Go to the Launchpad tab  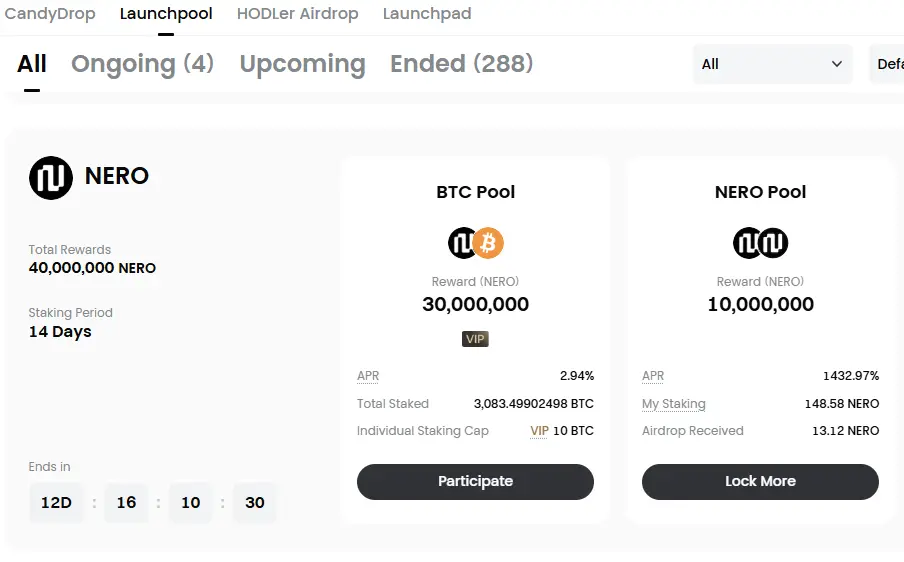pos(427,13)
